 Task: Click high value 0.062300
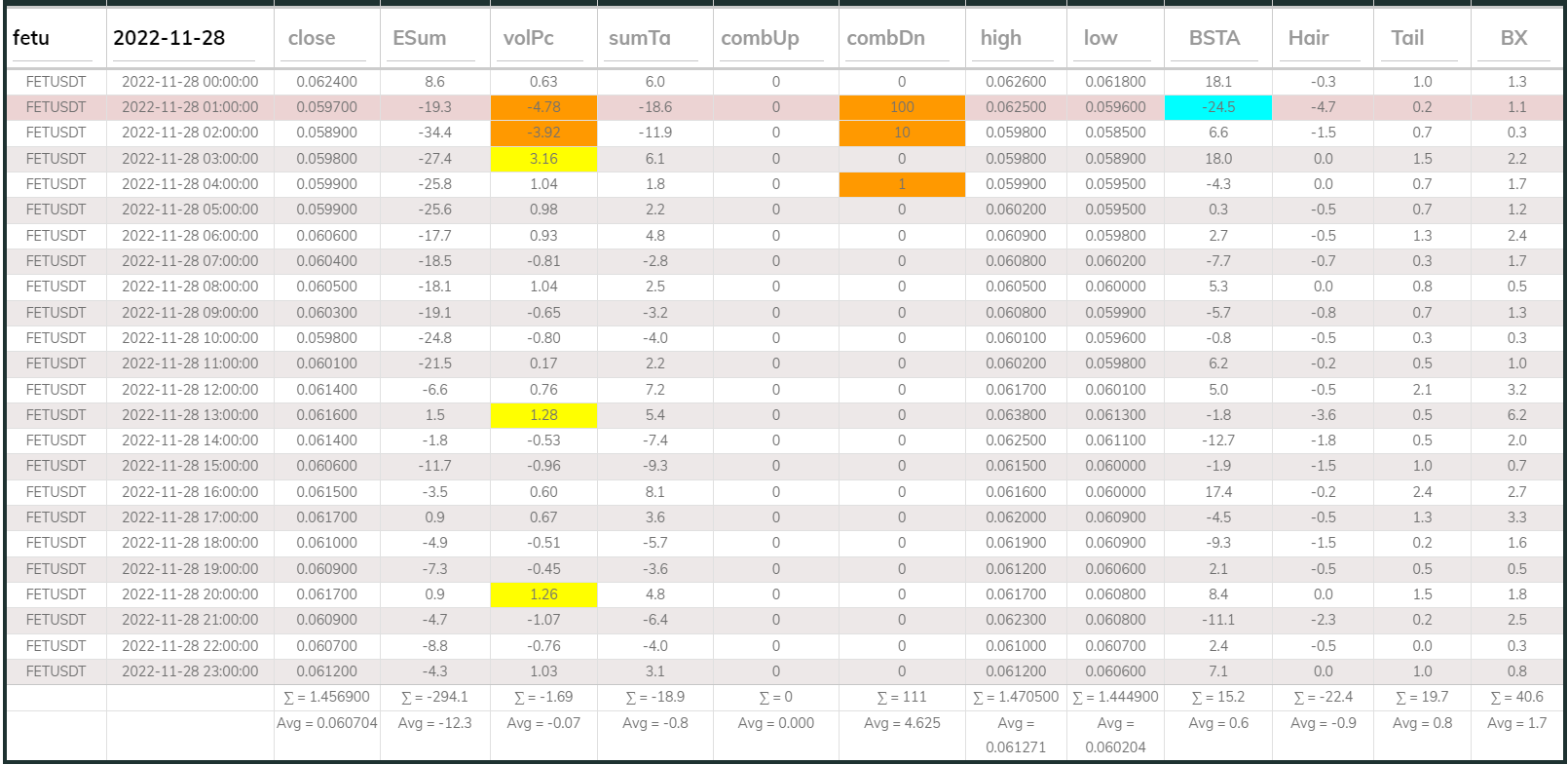click(x=1016, y=620)
